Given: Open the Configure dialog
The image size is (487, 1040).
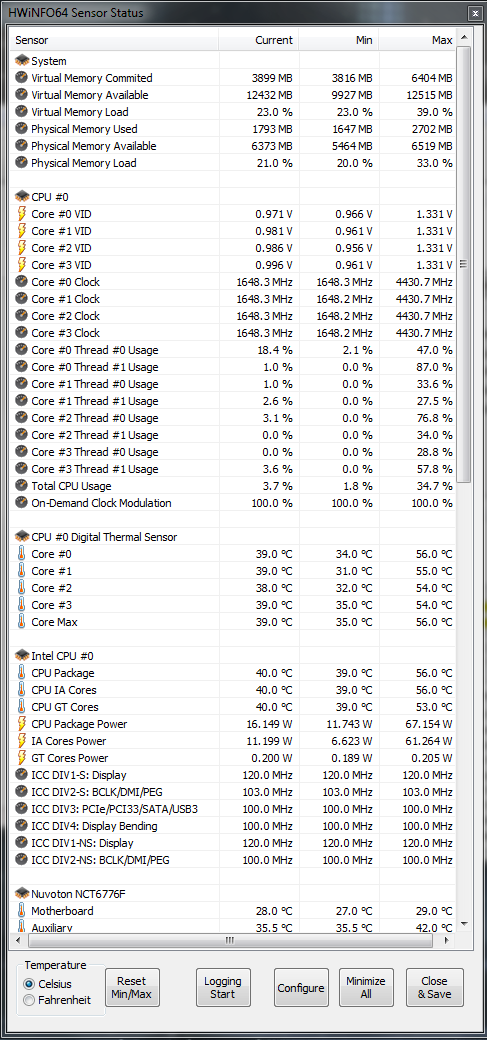Looking at the screenshot, I should click(x=301, y=988).
